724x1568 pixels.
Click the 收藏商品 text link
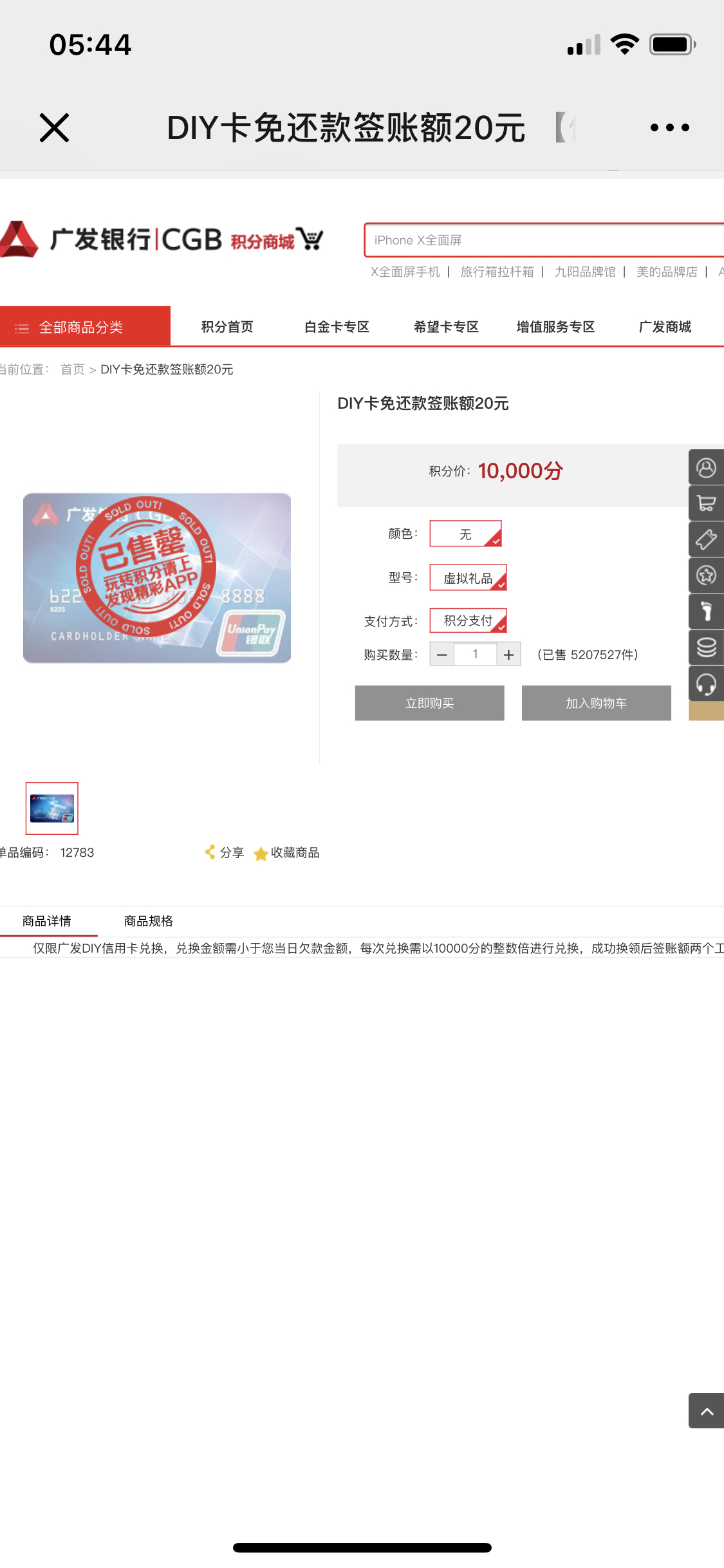click(295, 852)
